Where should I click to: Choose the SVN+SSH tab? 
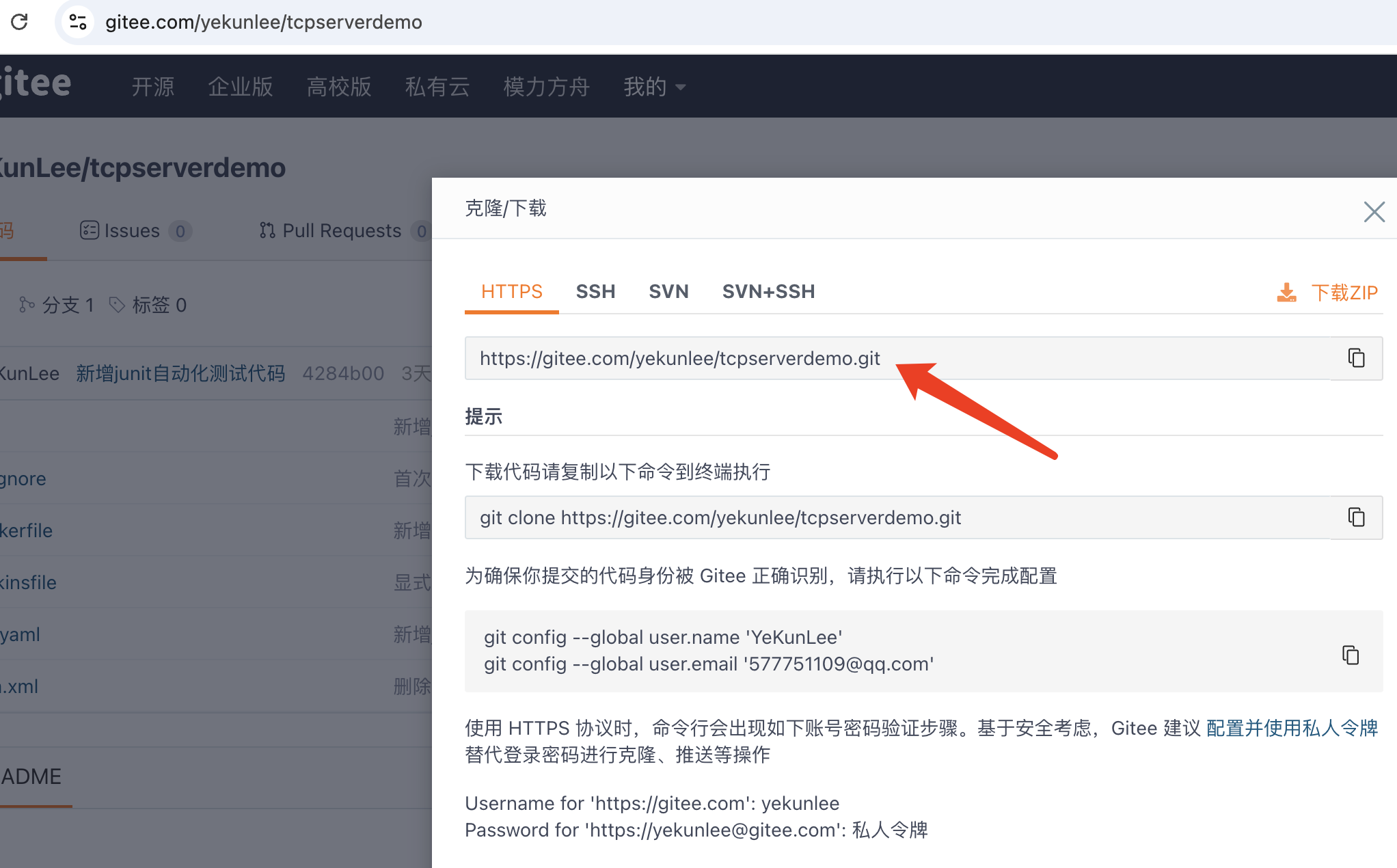click(x=768, y=292)
